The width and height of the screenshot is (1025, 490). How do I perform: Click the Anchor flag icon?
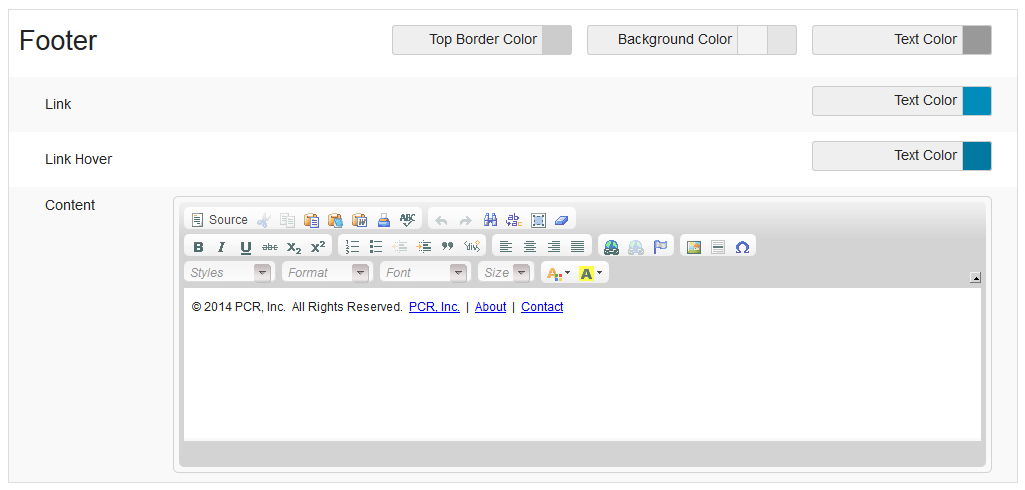click(660, 247)
